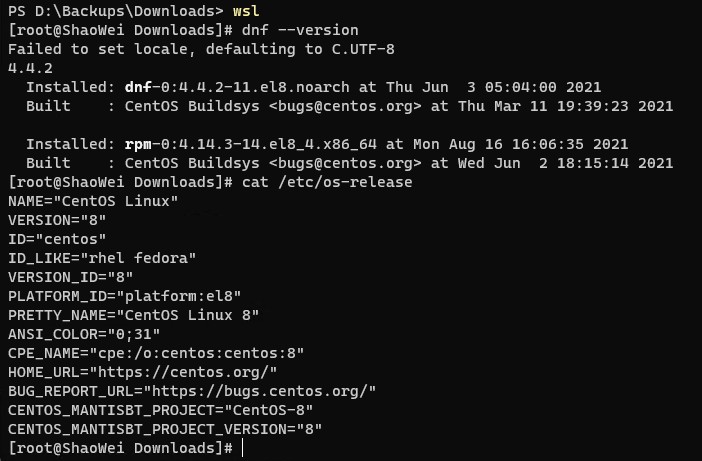The height and width of the screenshot is (461, 702).
Task: Click the ID_LIKE="rhel fedora" line
Action: click(102, 258)
